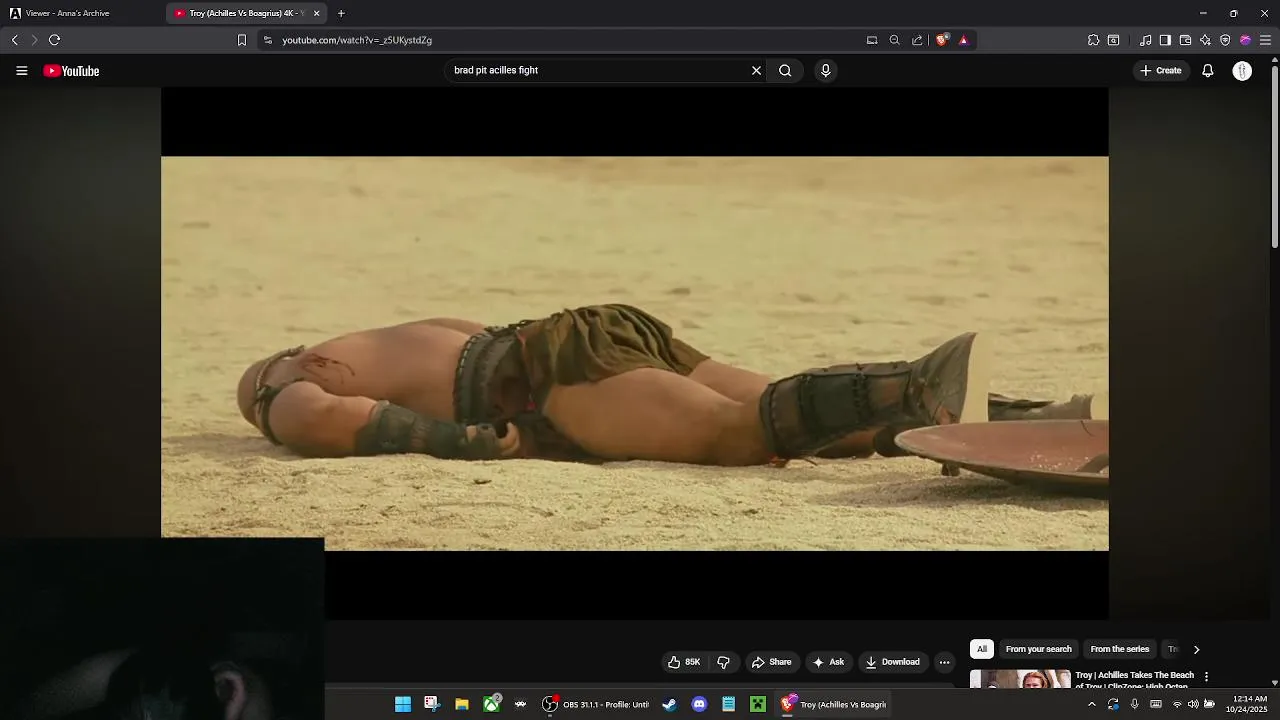Dislike the video
1280x720 pixels.
coord(723,662)
